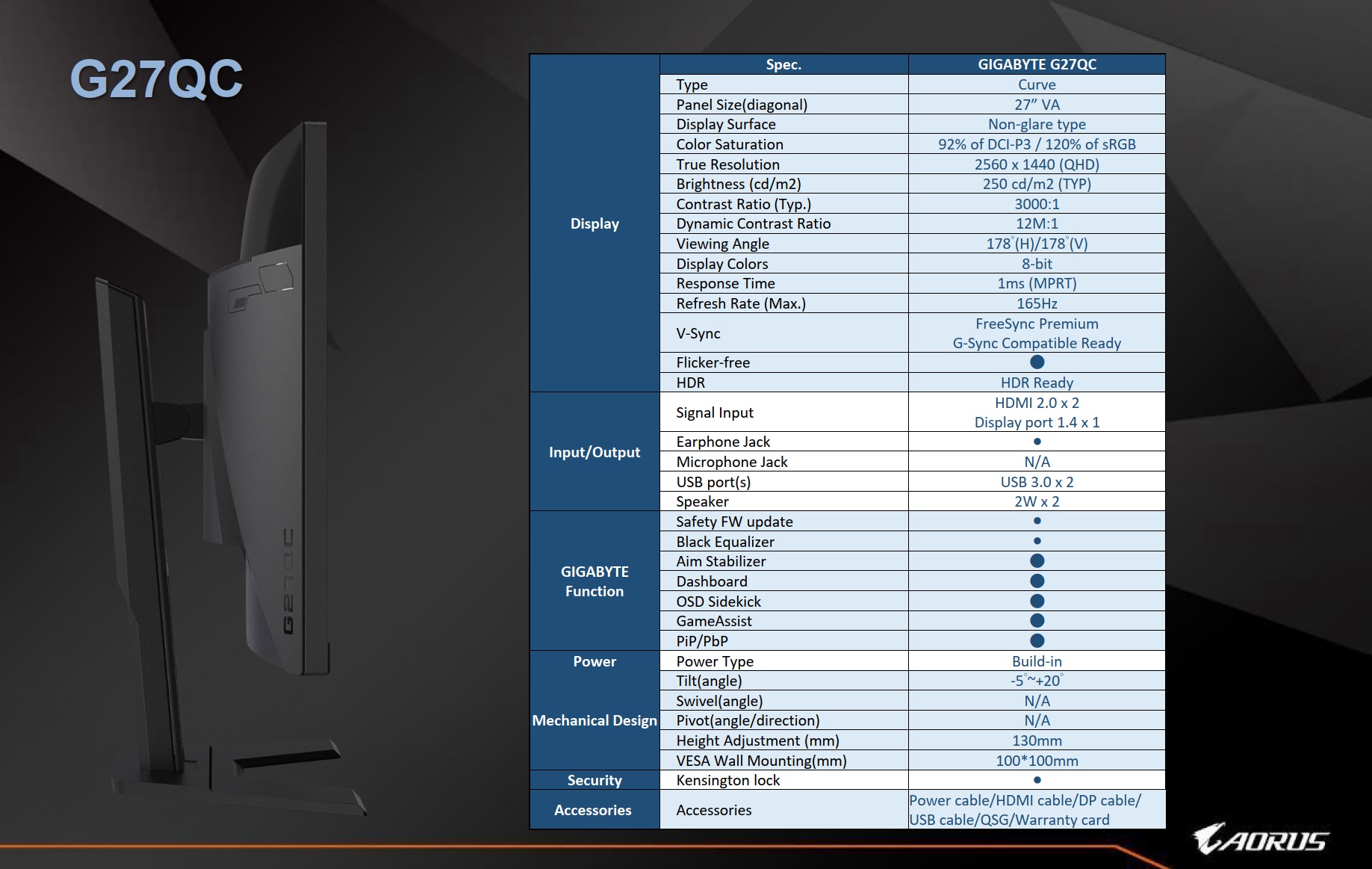Viewport: 1372px width, 869px height.
Task: Click '92% of DCI-P3 / 120% of sRGB'
Action: click(1037, 144)
